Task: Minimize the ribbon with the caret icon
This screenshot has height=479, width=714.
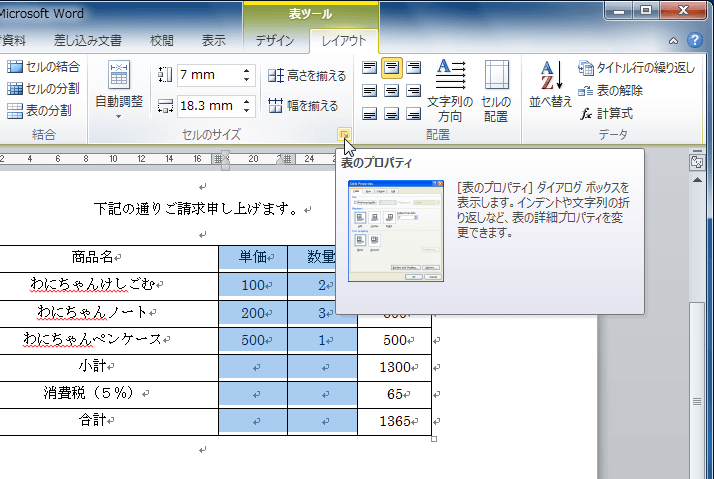Action: (x=673, y=41)
